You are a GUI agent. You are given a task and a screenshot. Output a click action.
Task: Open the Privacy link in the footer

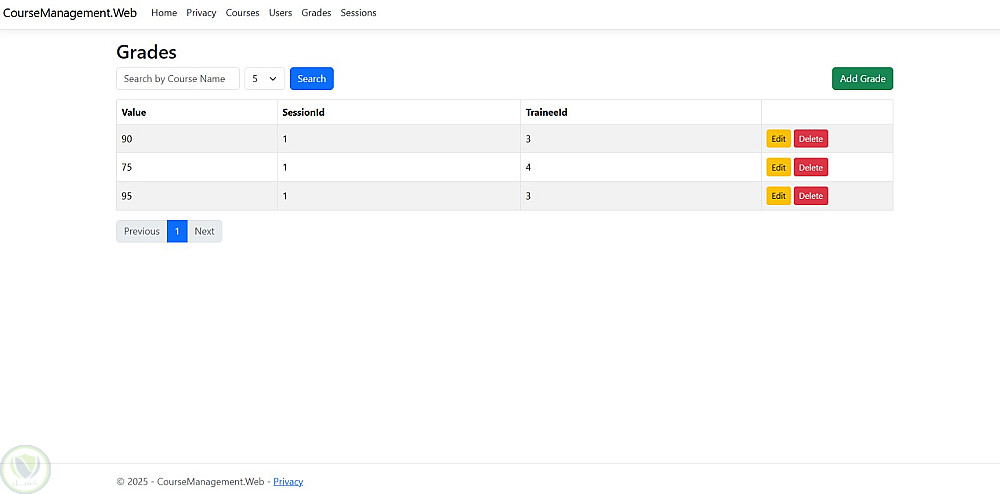coord(288,482)
